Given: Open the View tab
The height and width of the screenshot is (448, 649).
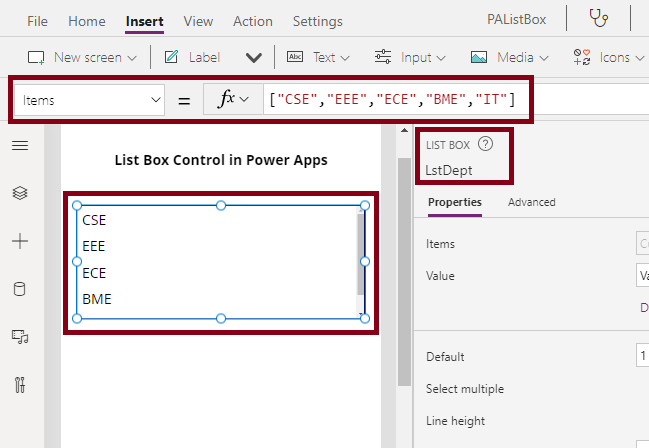Looking at the screenshot, I should [x=198, y=21].
